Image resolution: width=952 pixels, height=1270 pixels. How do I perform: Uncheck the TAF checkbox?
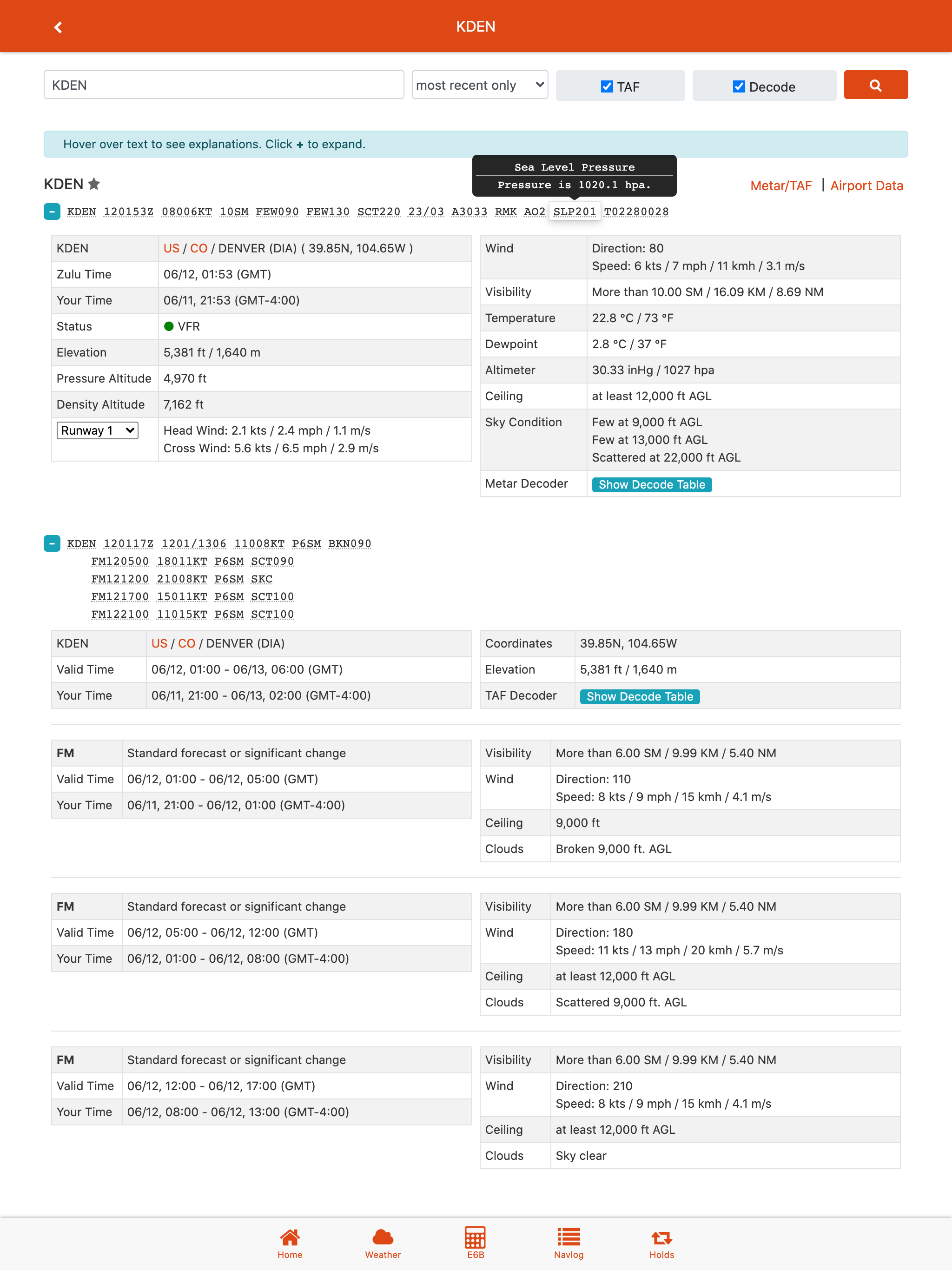tap(607, 86)
